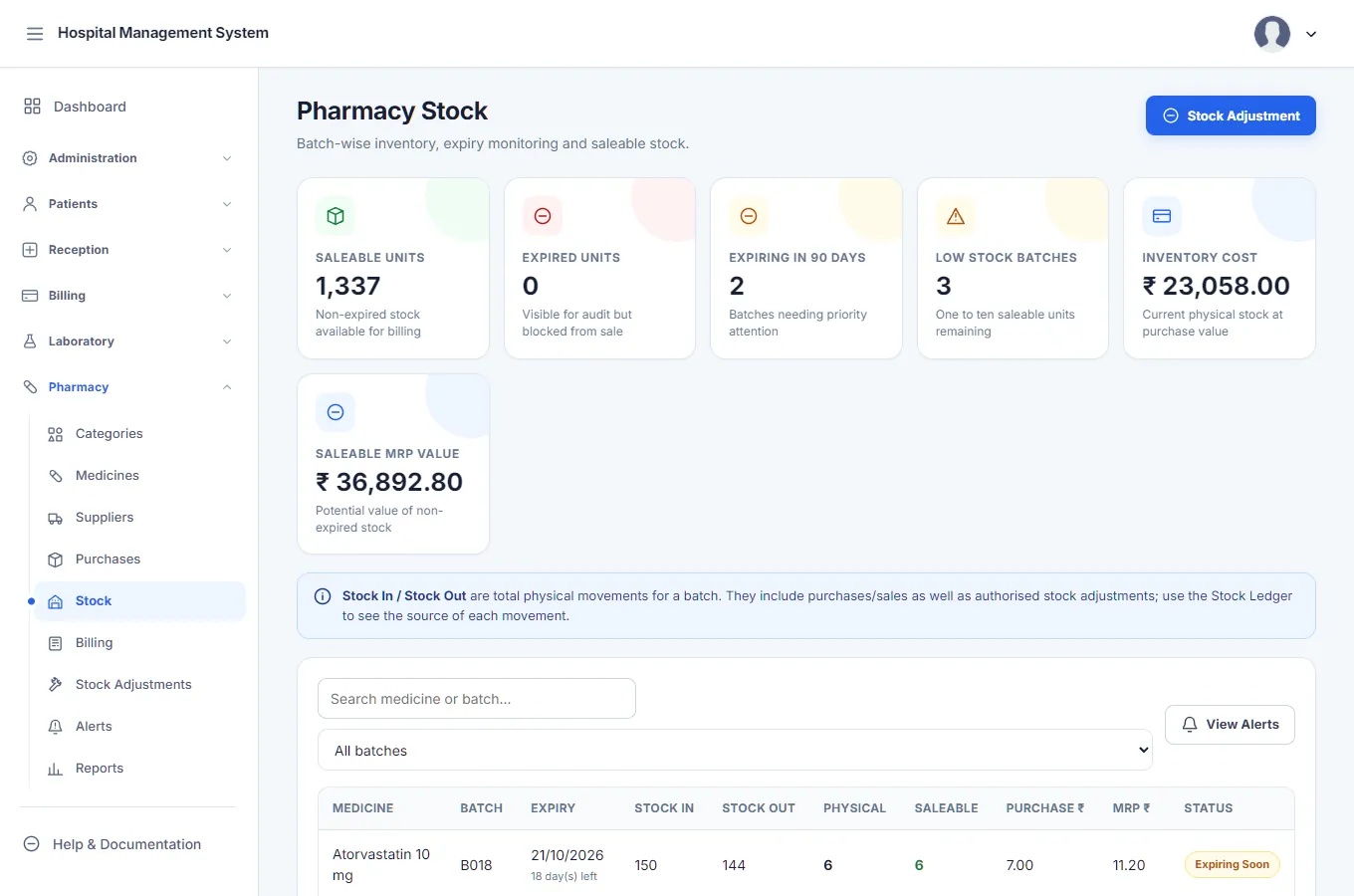The width and height of the screenshot is (1354, 896).
Task: Open Alerts in Pharmacy submenu
Action: [139, 727]
